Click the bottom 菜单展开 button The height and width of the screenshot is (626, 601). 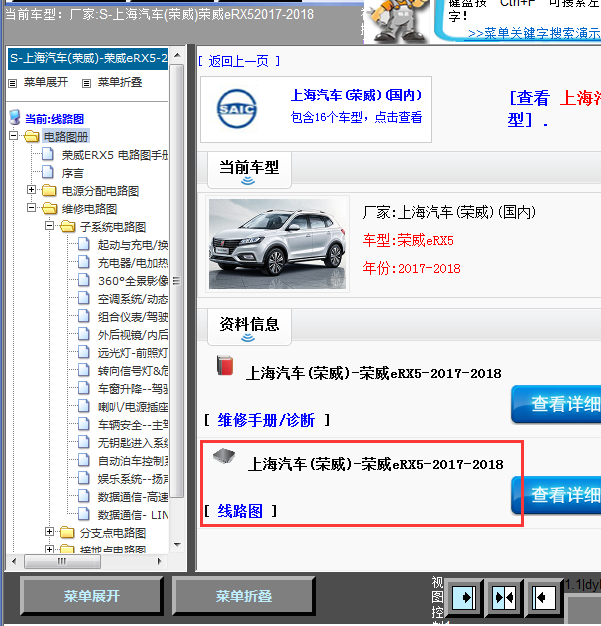(92, 596)
